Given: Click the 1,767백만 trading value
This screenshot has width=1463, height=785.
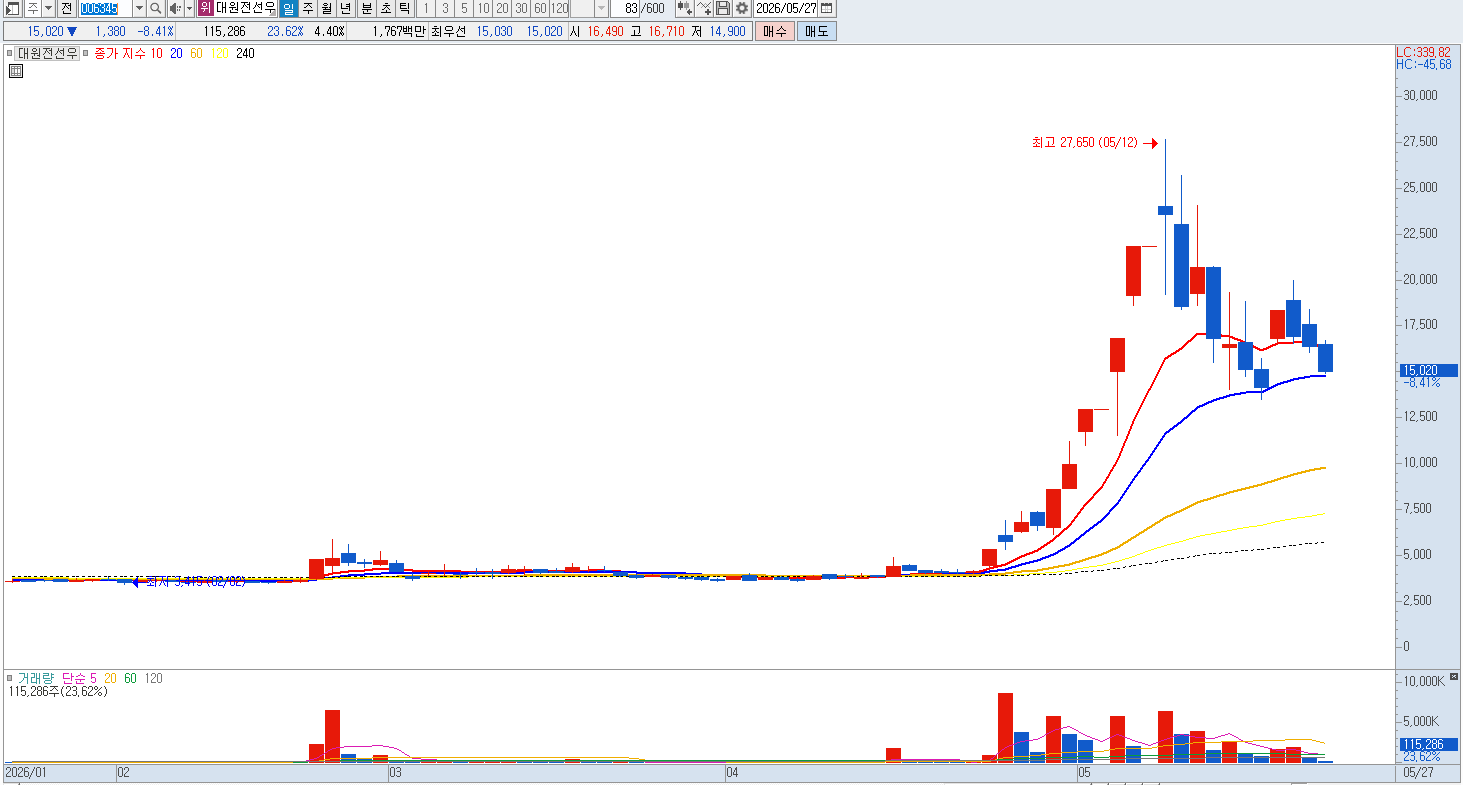Looking at the screenshot, I should coord(399,31).
